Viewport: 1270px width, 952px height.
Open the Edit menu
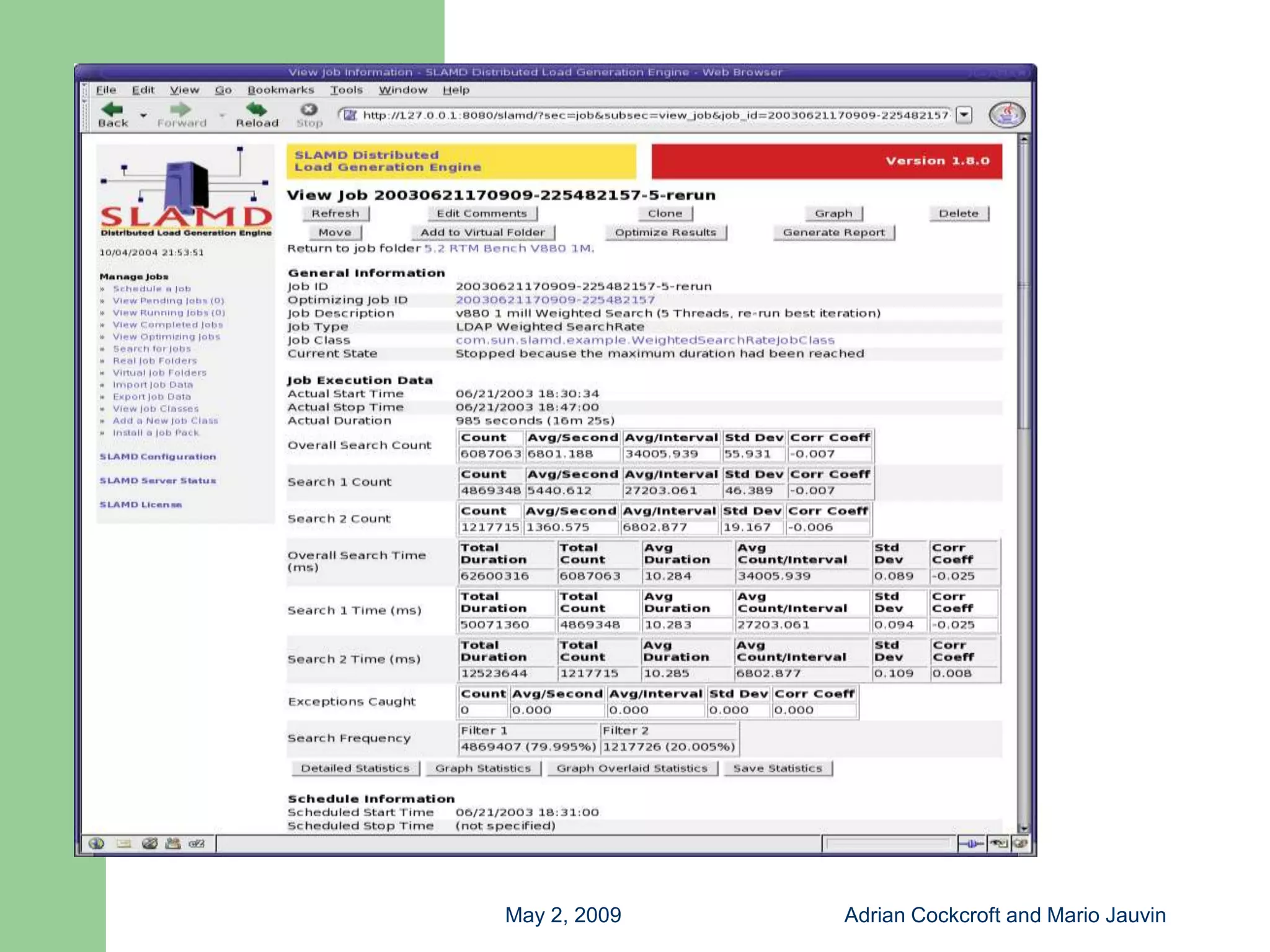[143, 90]
